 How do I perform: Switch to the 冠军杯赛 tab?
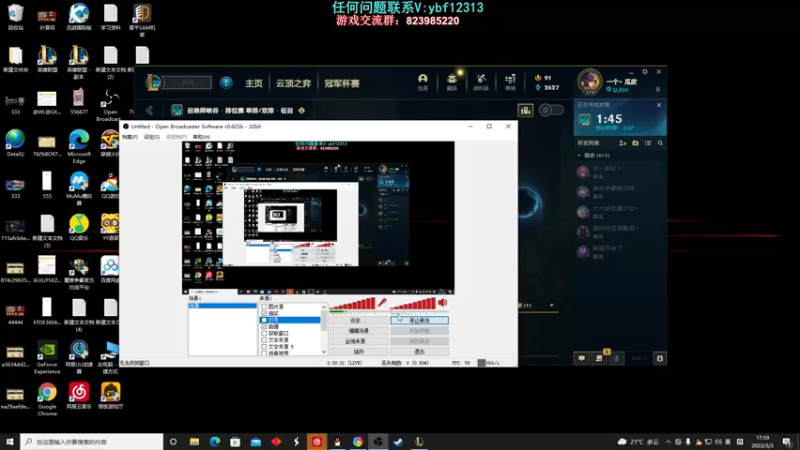pyautogui.click(x=342, y=83)
